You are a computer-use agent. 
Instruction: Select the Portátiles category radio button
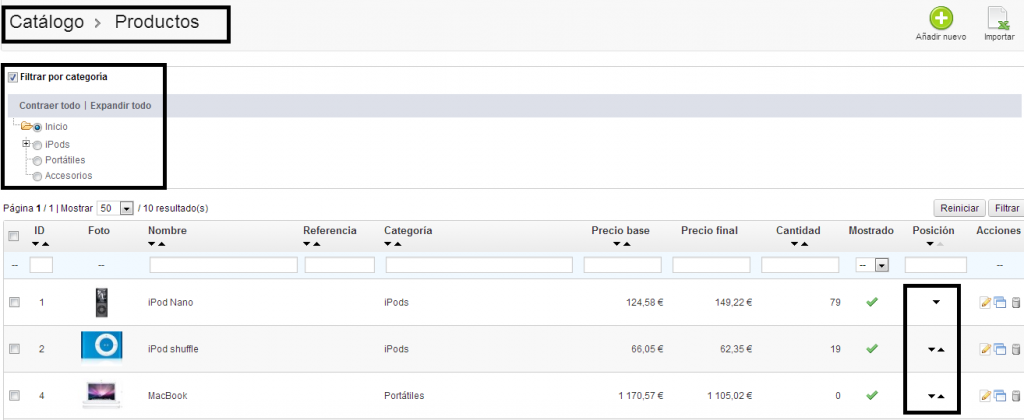pyautogui.click(x=38, y=160)
